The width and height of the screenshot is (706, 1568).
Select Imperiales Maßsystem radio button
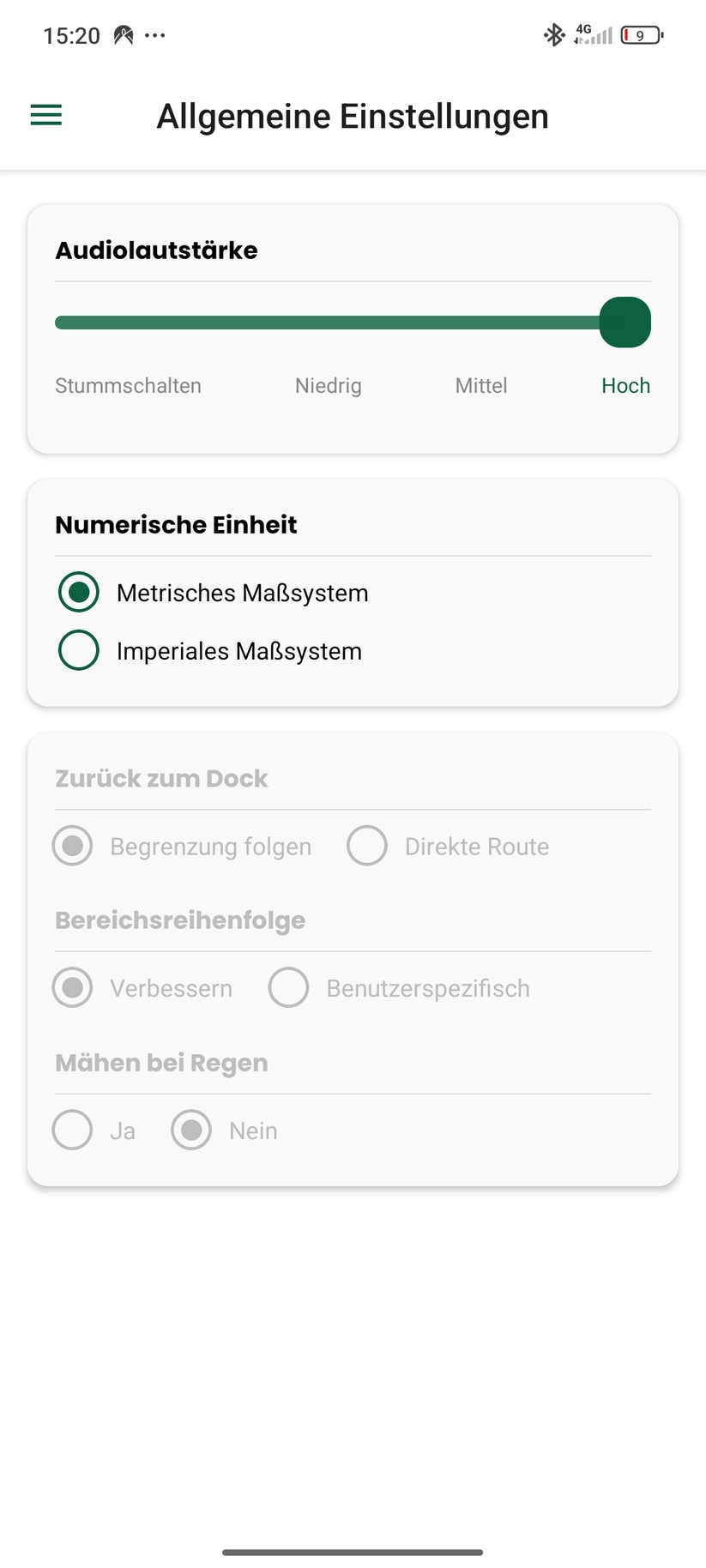79,650
